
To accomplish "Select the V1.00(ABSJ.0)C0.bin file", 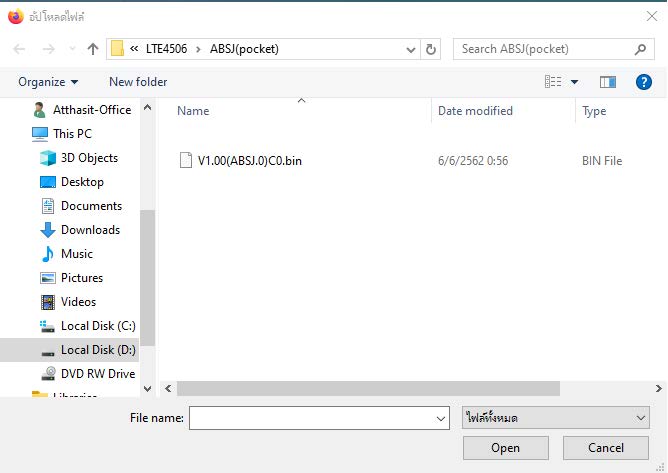I will 249,160.
